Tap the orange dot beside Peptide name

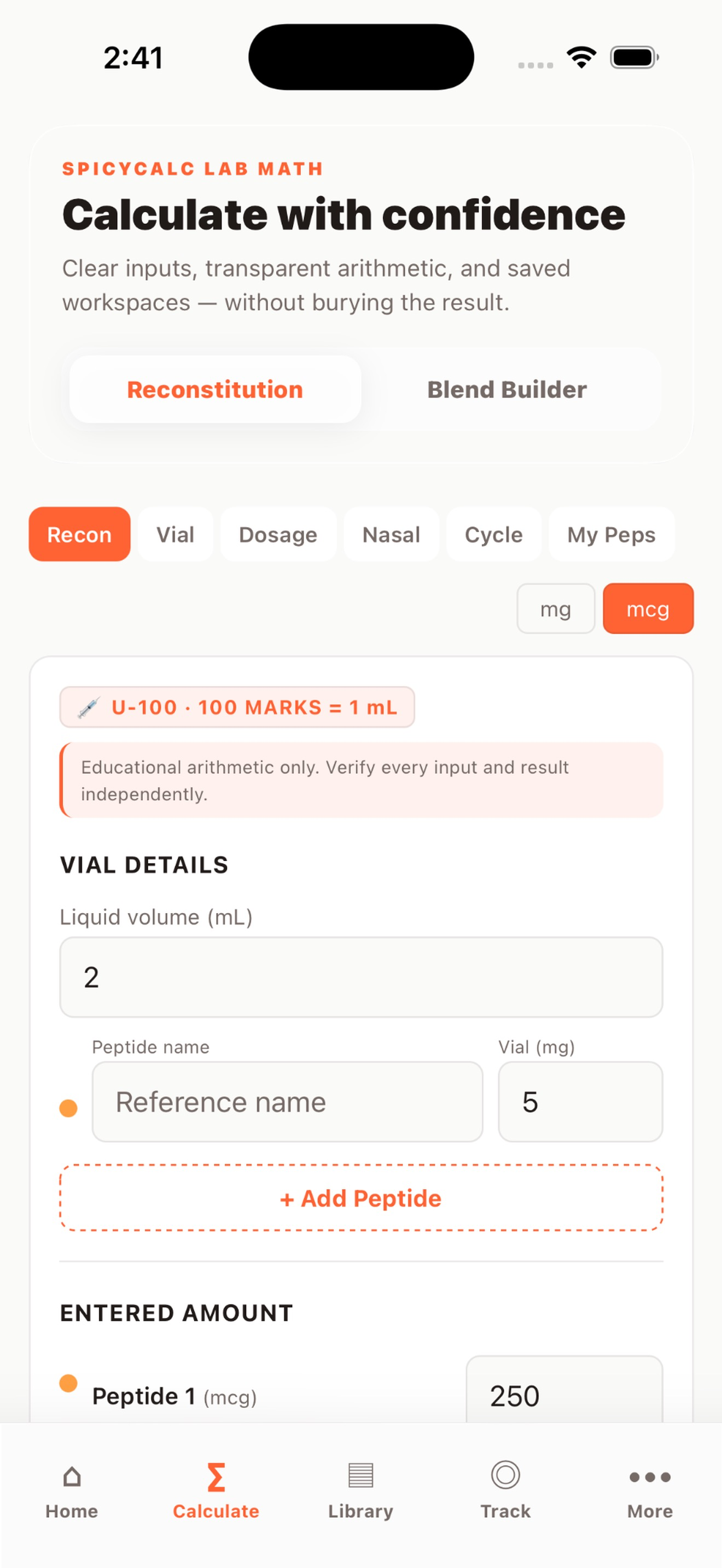68,1108
